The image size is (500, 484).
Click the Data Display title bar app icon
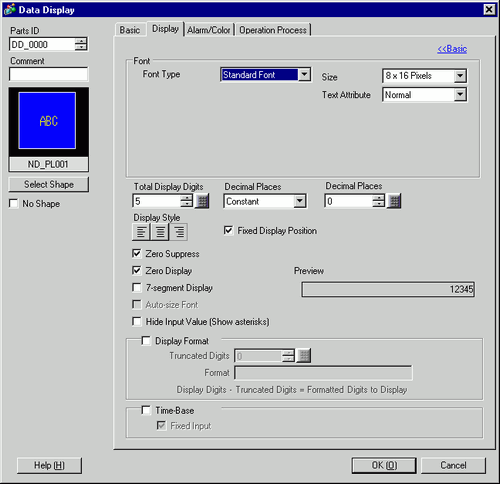(9, 9)
